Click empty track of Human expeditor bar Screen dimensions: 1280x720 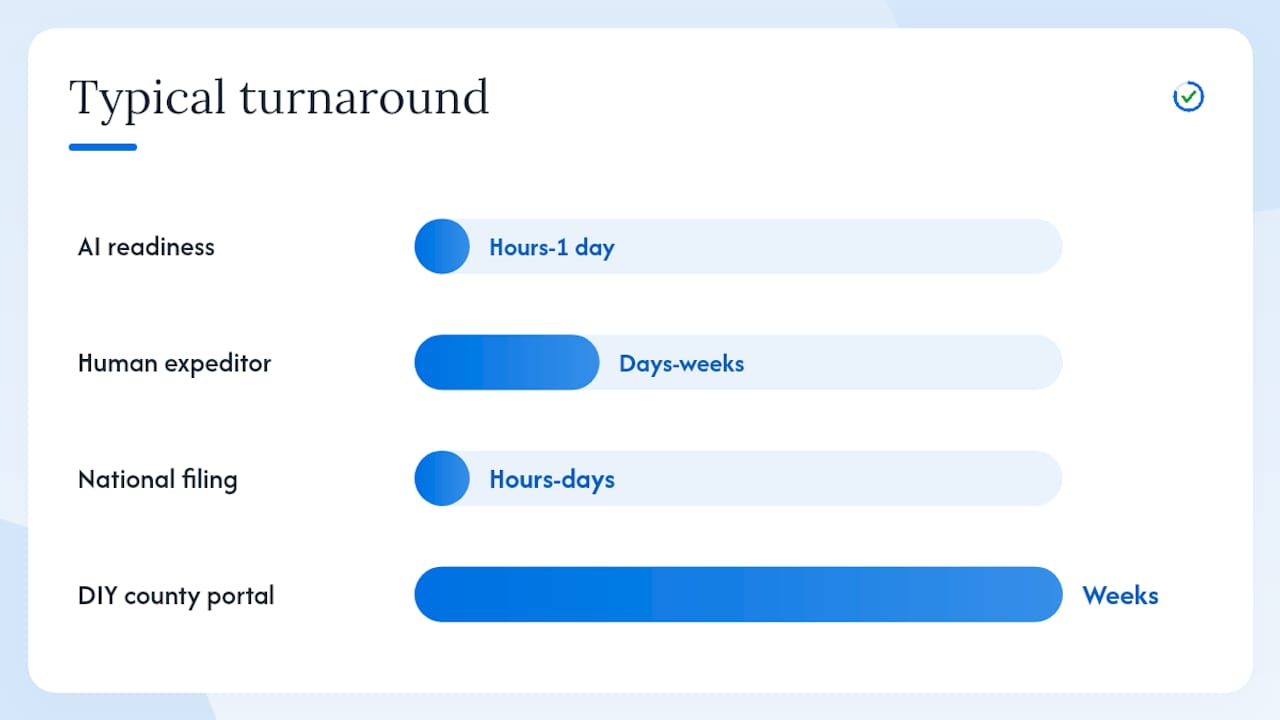coord(905,362)
